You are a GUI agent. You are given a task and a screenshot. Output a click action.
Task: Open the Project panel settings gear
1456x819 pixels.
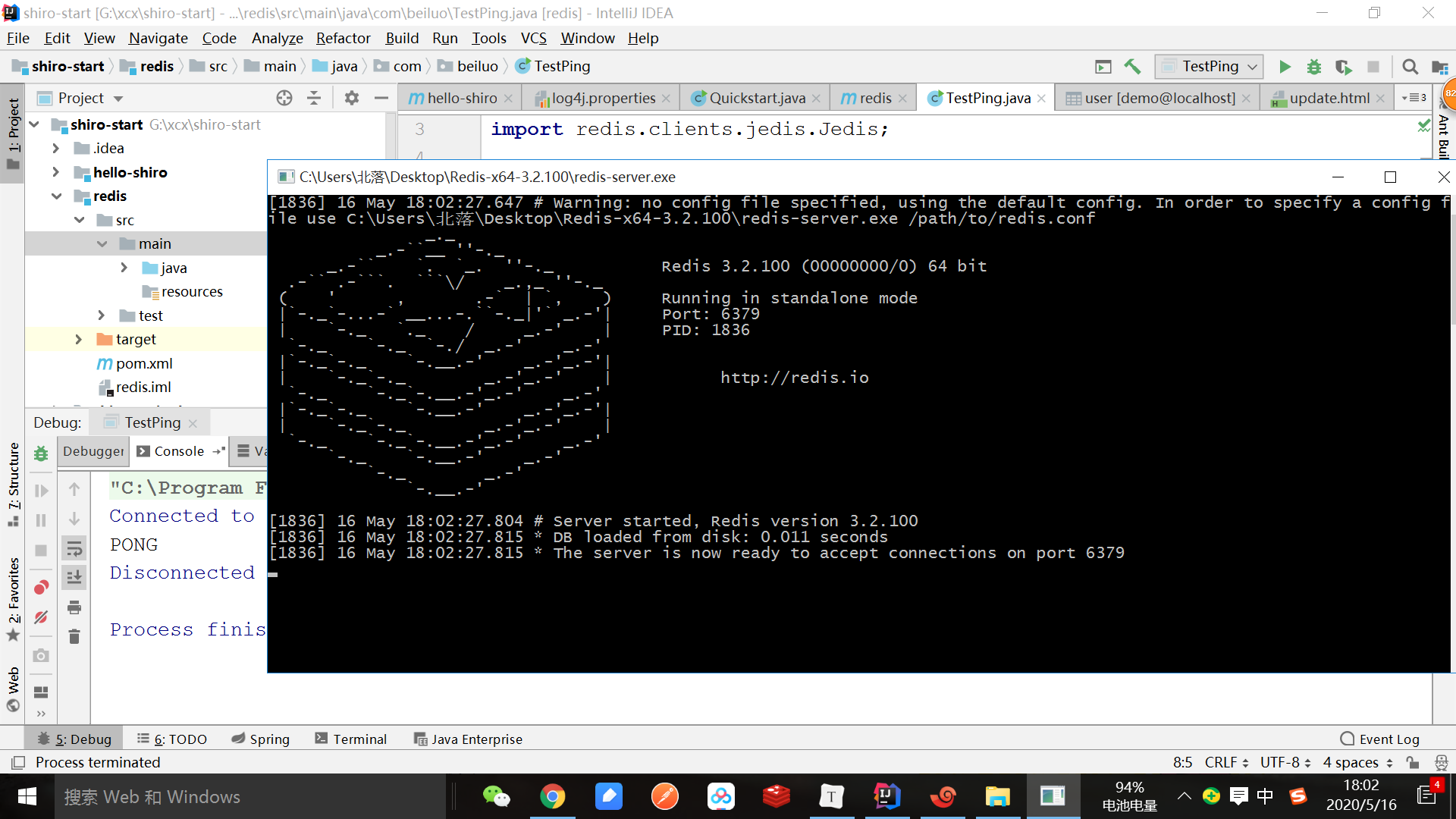click(x=351, y=98)
